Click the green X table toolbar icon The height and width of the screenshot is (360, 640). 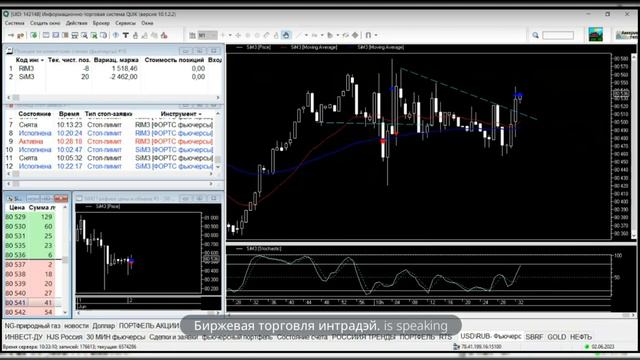pyautogui.click(x=94, y=36)
